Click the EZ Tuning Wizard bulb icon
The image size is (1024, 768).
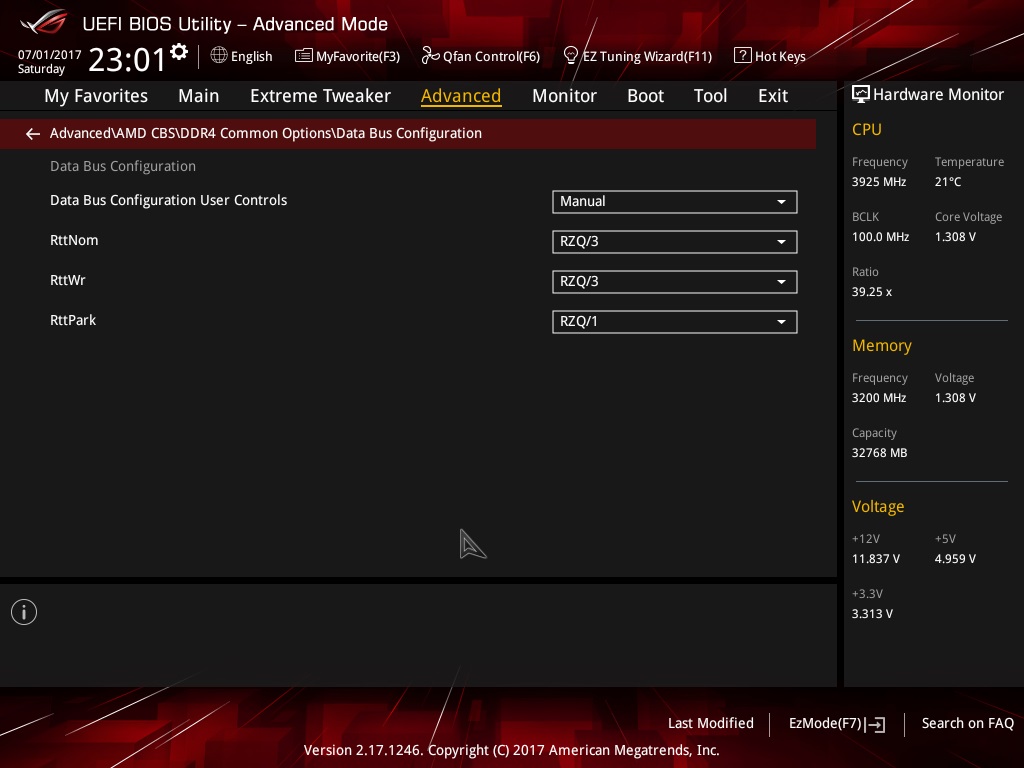[x=570, y=56]
